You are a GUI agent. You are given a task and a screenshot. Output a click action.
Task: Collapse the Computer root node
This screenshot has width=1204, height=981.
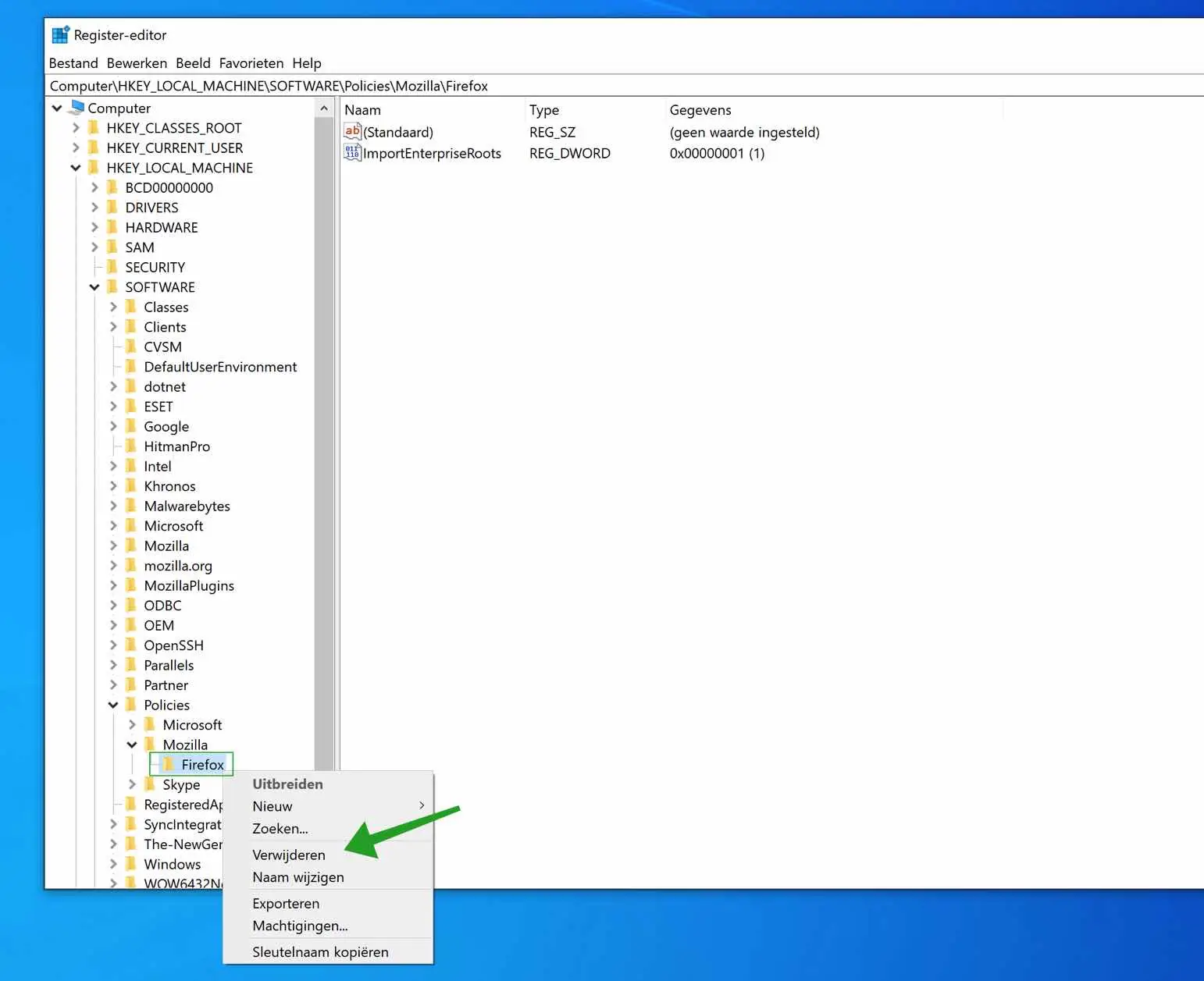[57, 108]
